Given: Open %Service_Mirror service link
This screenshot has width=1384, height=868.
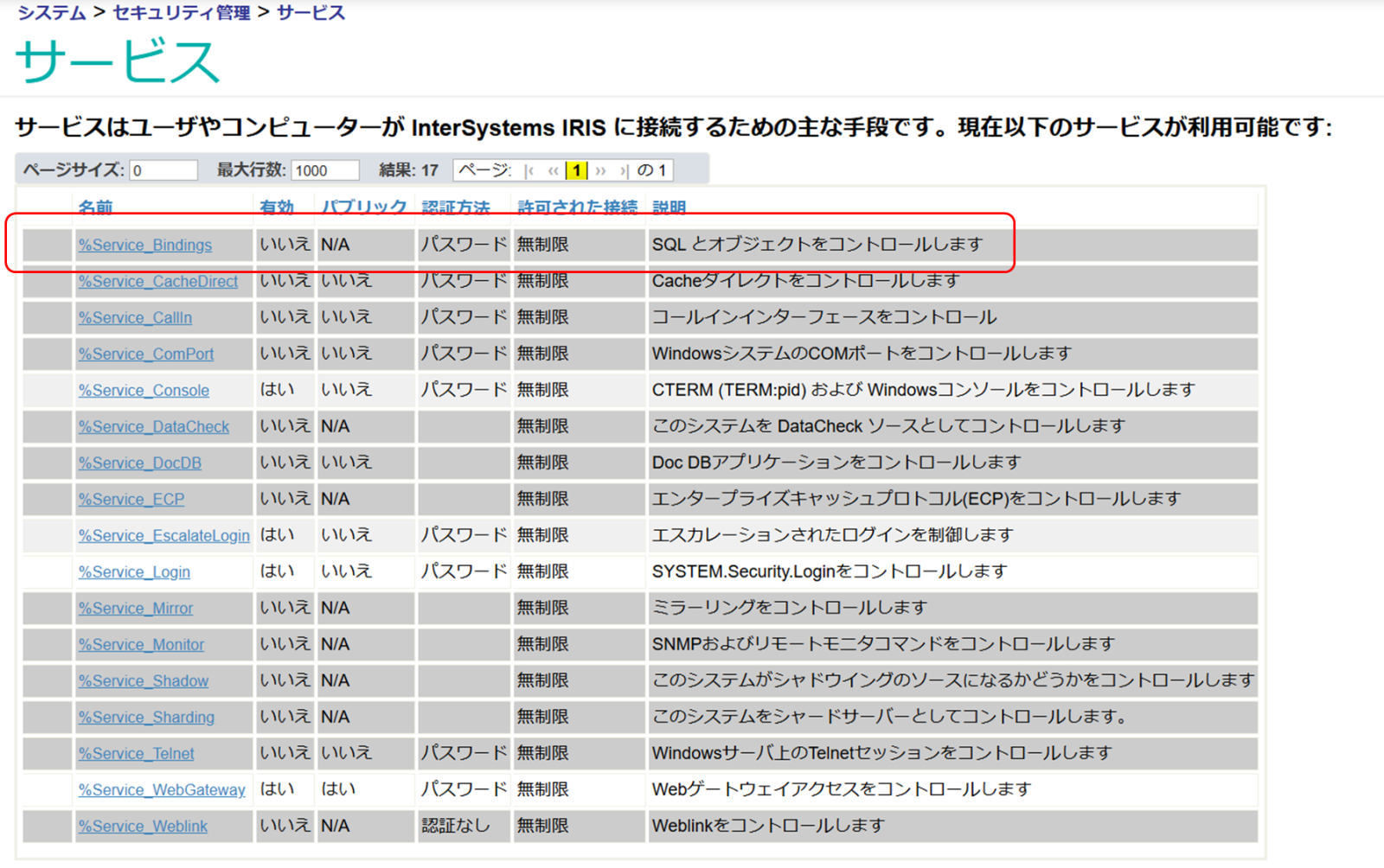Looking at the screenshot, I should click(x=136, y=609).
